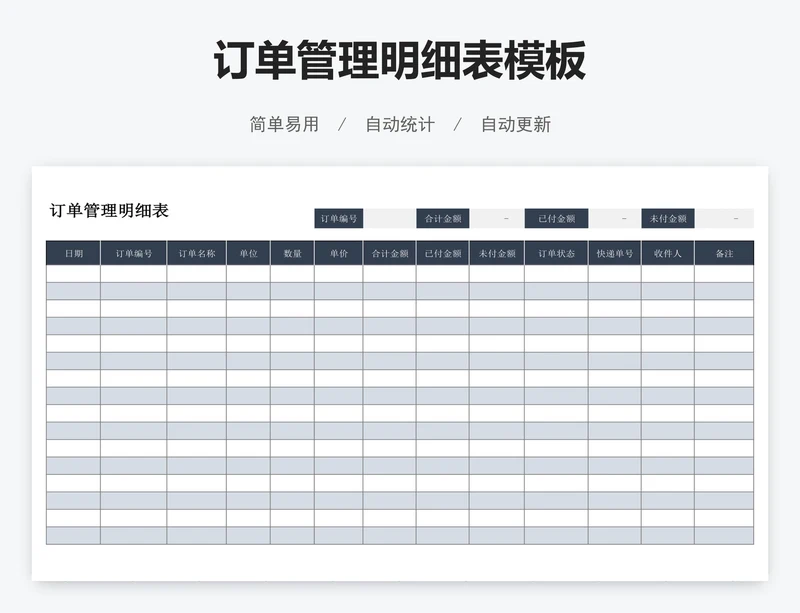Select the 日期 column header
Screen dimensions: 800x613
pyautogui.click(x=73, y=253)
